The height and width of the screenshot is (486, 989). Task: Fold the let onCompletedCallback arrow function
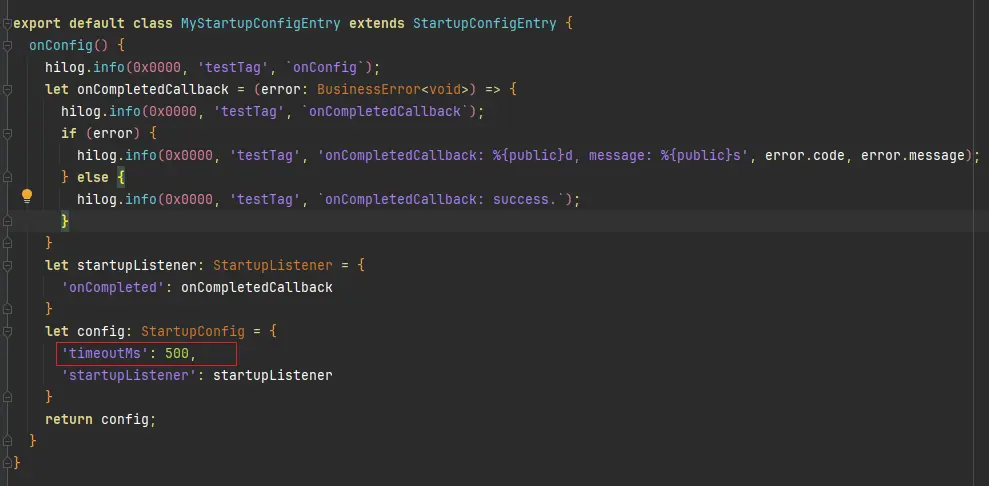click(6, 90)
